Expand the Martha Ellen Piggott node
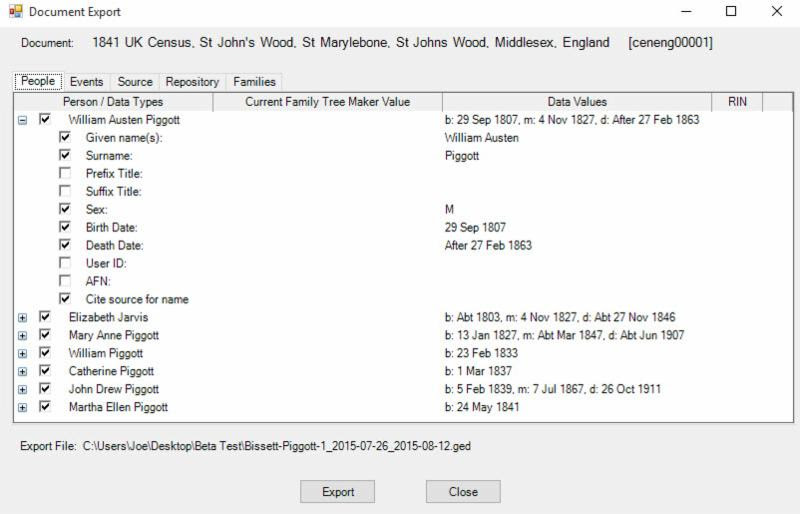 (22, 407)
